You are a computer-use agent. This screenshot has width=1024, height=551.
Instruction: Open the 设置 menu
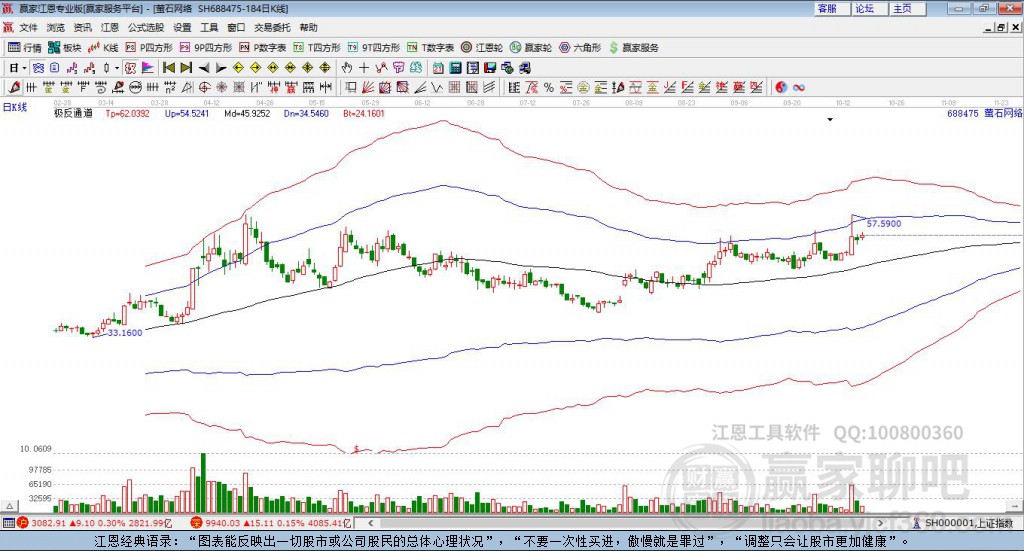[x=182, y=27]
